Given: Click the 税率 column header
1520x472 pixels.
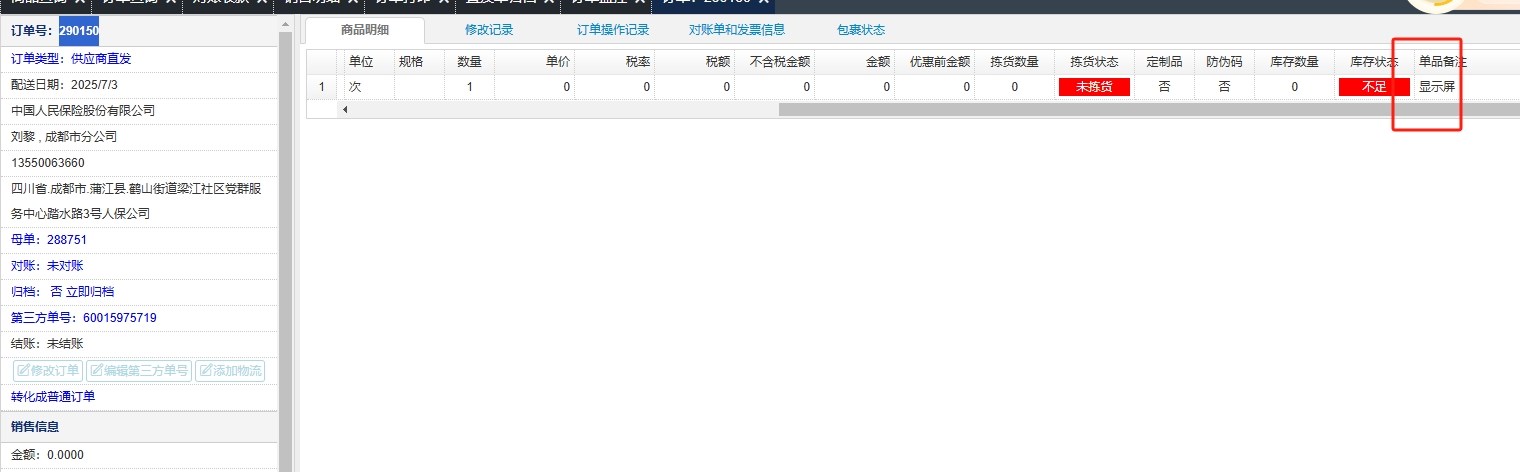Looking at the screenshot, I should pos(615,62).
